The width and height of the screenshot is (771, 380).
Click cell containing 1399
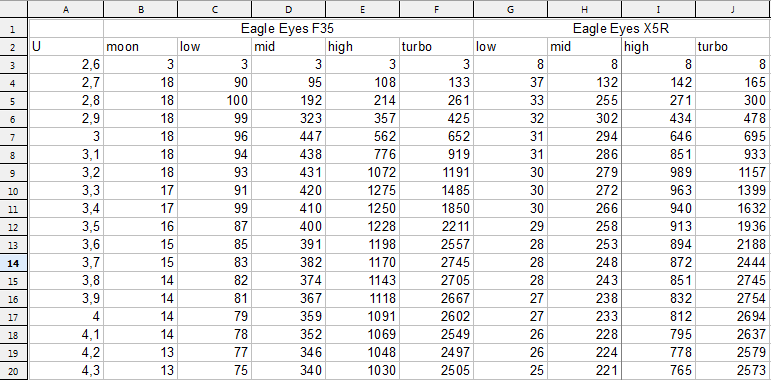733,191
